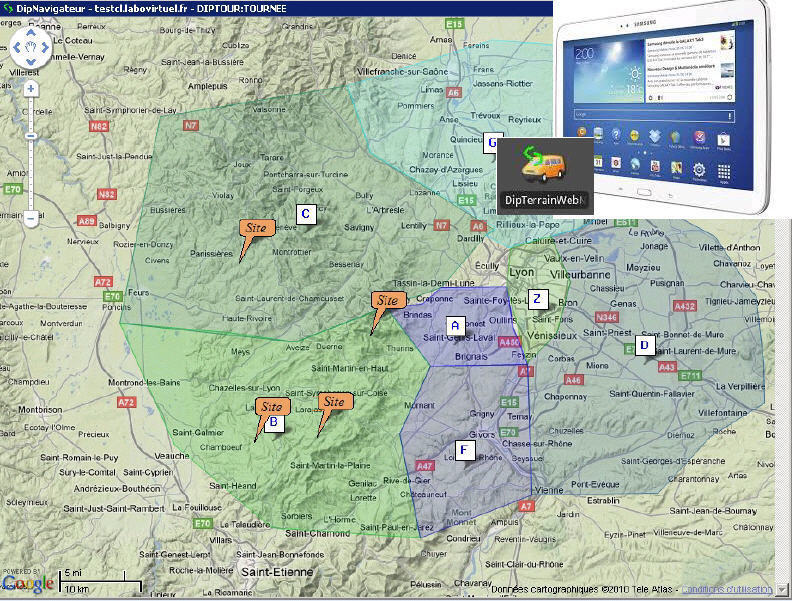Click the Saint-Etienne city label
Image resolution: width=792 pixels, height=601 pixels.
click(277, 572)
